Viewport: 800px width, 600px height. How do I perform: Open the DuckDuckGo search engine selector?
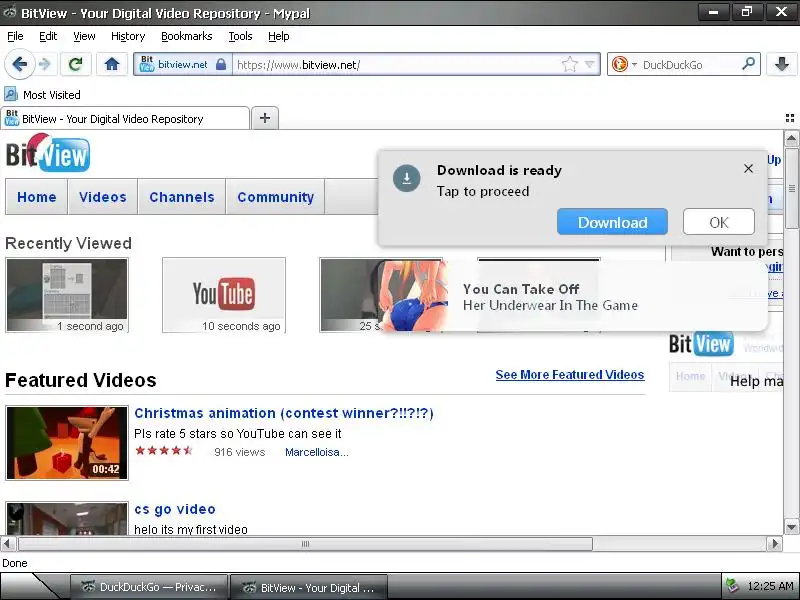[x=623, y=64]
